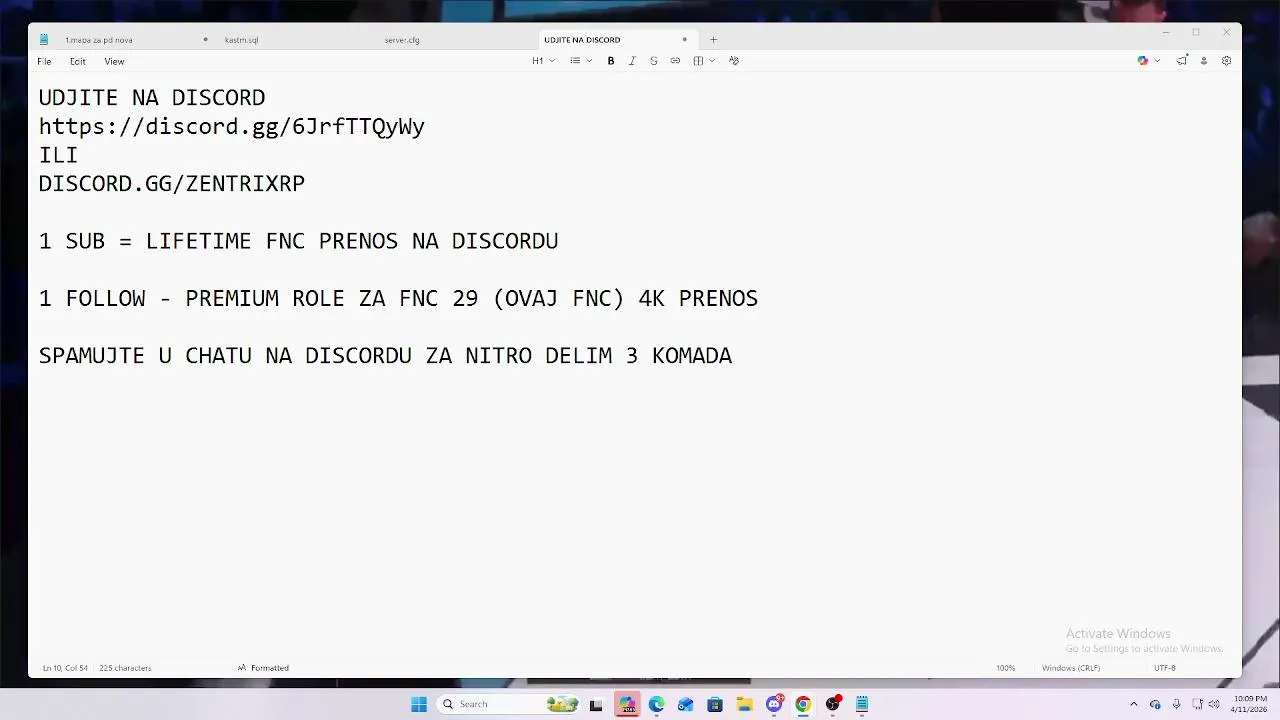Click the '1 FOLLOW - PREMIUM ROLE' line

[x=398, y=298]
